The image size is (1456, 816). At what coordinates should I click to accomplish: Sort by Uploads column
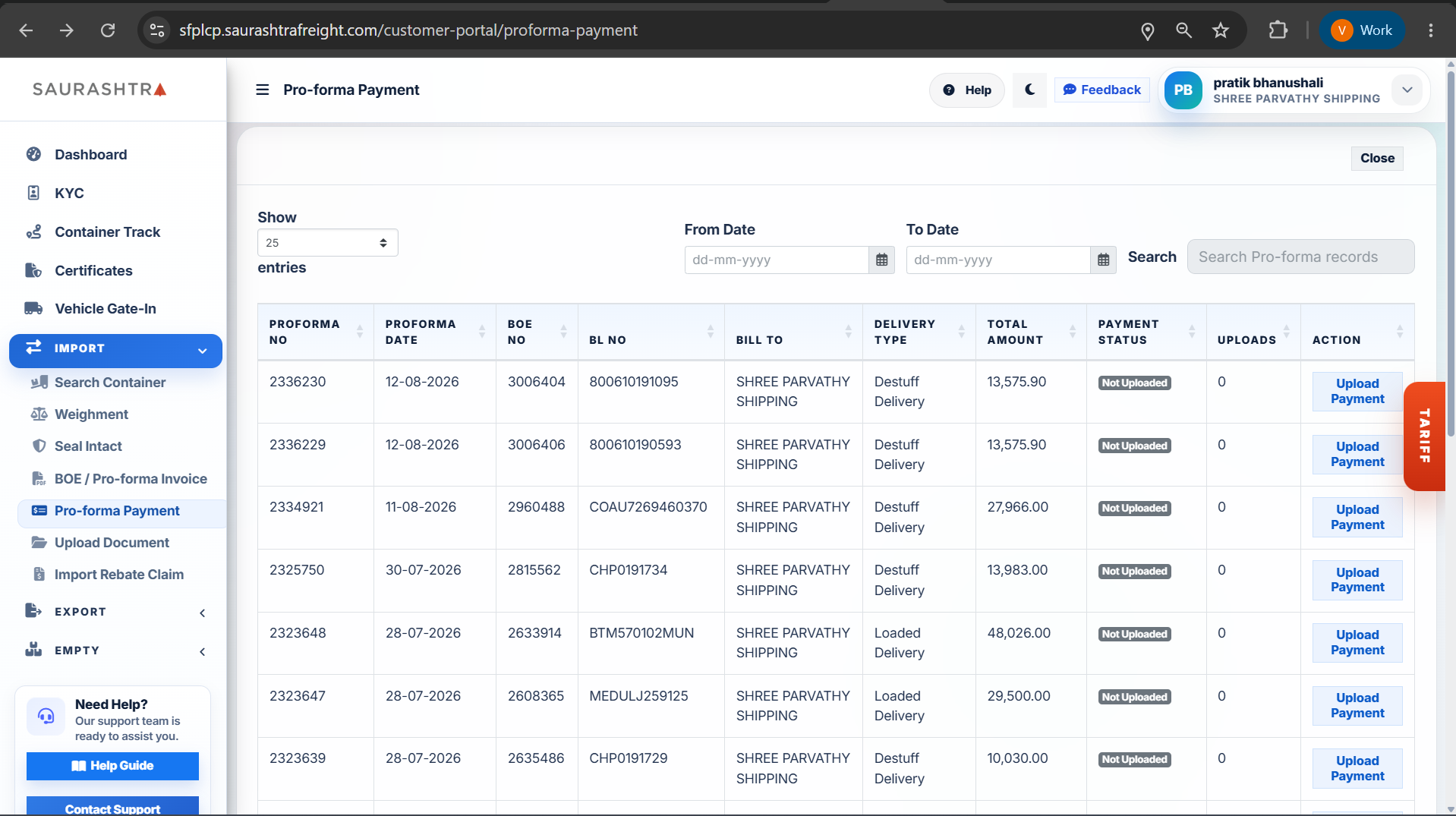pos(1253,332)
